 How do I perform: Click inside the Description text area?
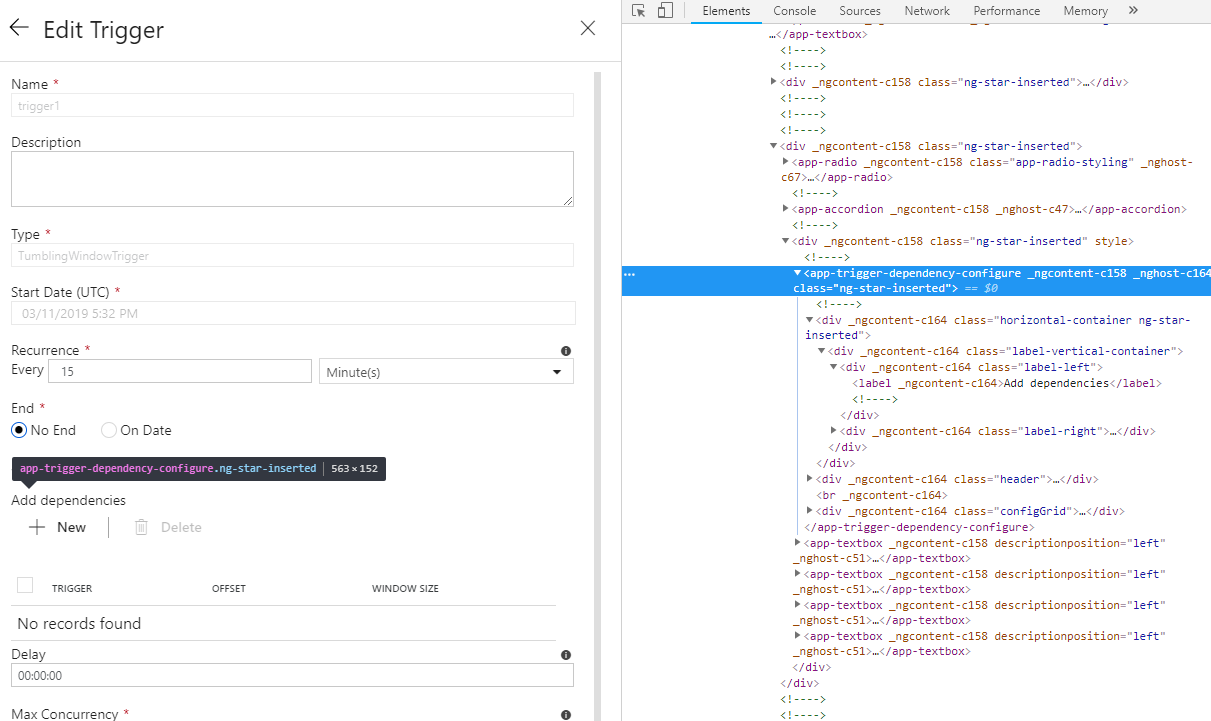(x=291, y=180)
